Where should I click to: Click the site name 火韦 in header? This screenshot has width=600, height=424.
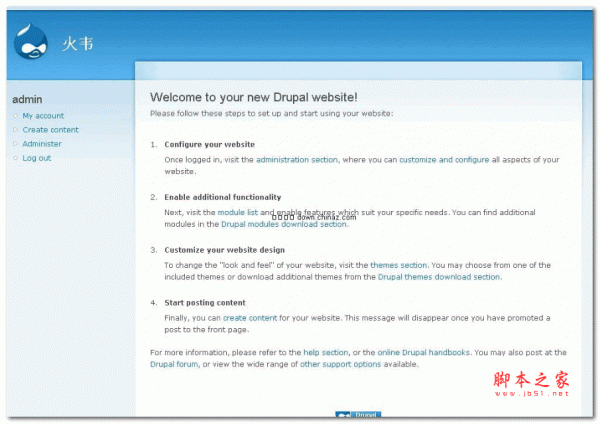point(78,44)
